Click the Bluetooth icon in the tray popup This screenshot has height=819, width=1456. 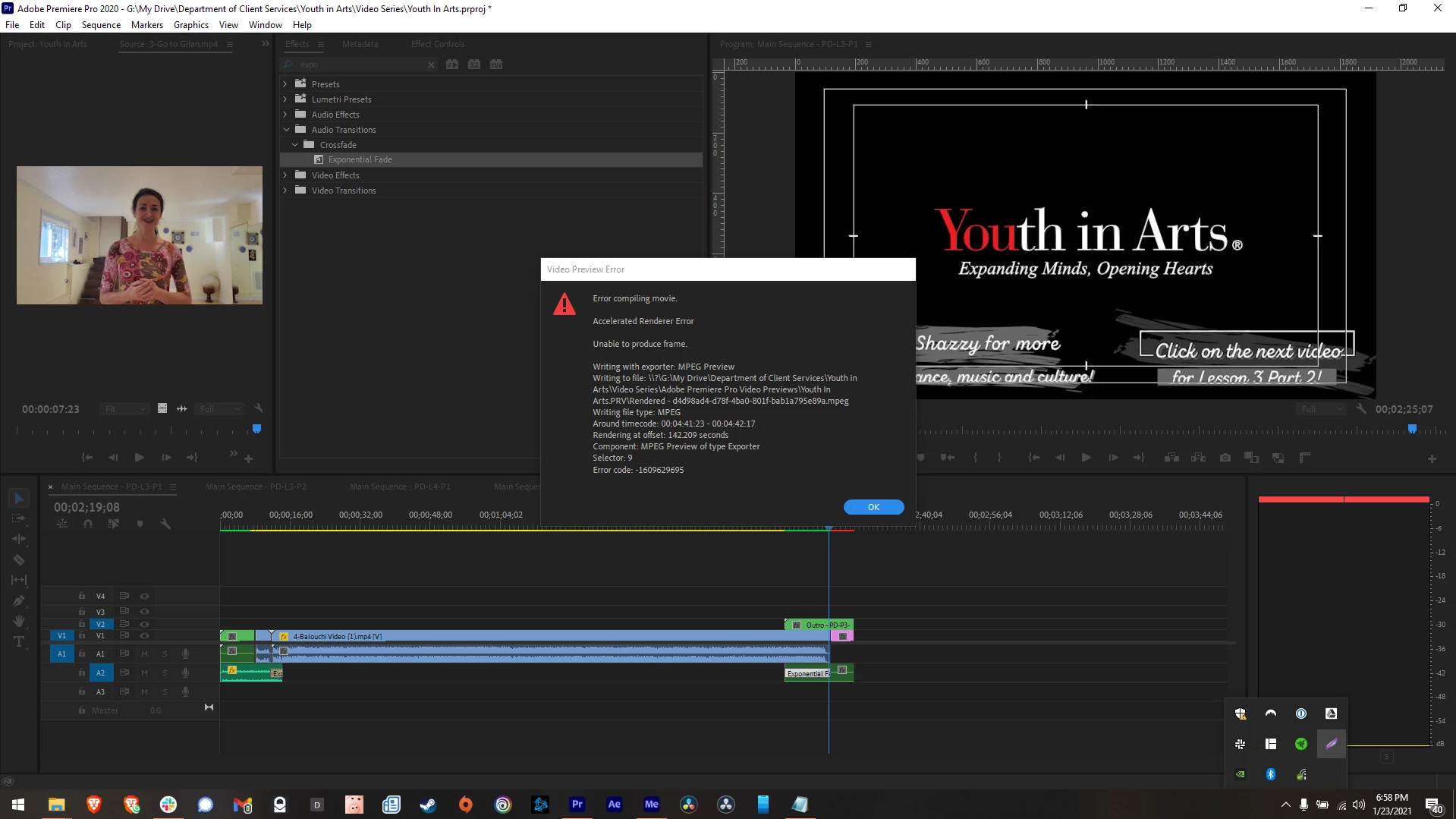pyautogui.click(x=1271, y=774)
